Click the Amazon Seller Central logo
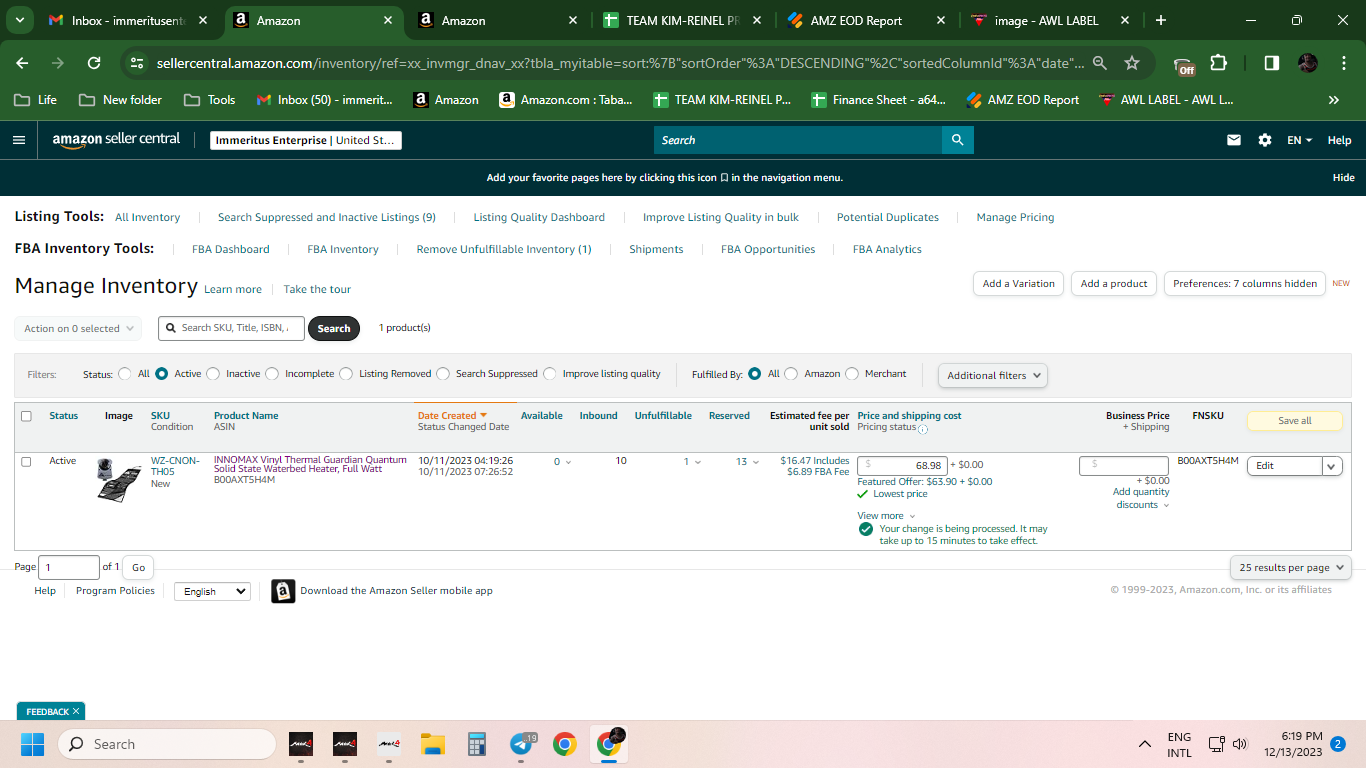 [x=116, y=139]
